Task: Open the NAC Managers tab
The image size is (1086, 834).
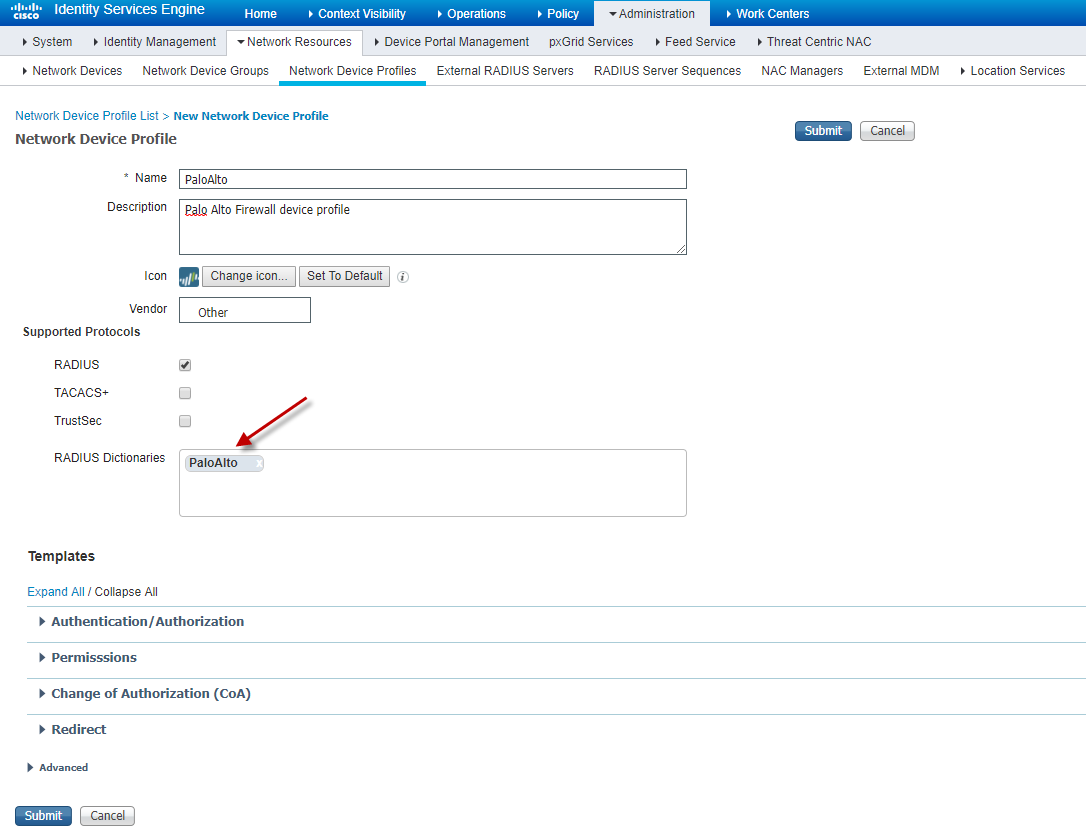Action: pyautogui.click(x=802, y=71)
